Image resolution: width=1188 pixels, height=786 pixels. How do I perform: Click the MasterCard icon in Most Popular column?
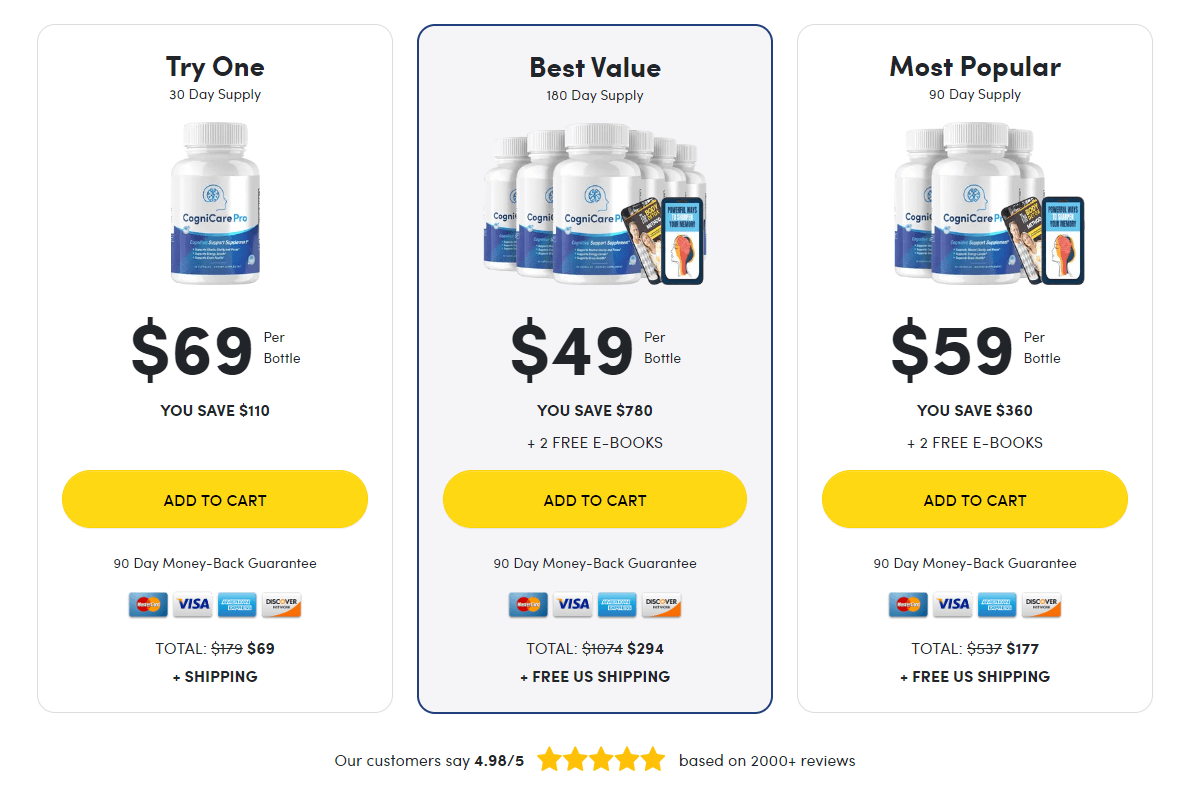pyautogui.click(x=908, y=605)
